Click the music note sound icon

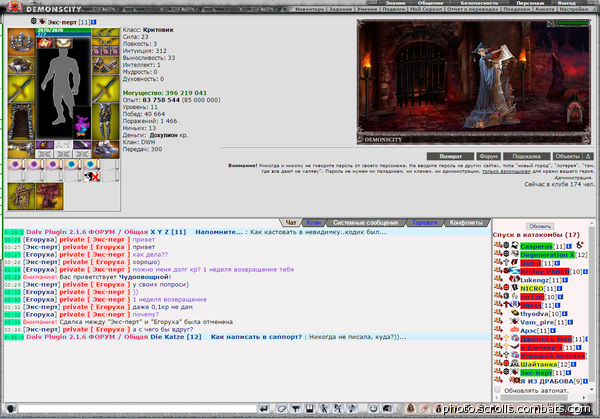point(352,409)
